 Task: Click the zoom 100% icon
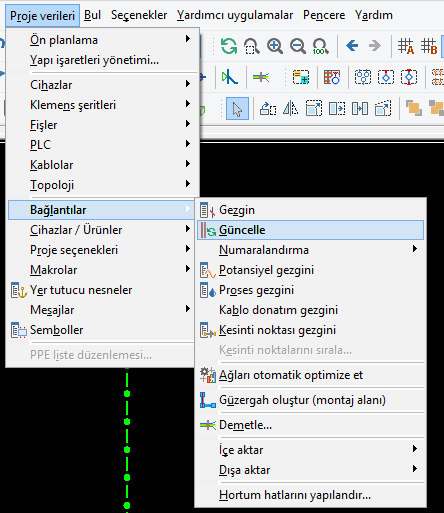321,46
